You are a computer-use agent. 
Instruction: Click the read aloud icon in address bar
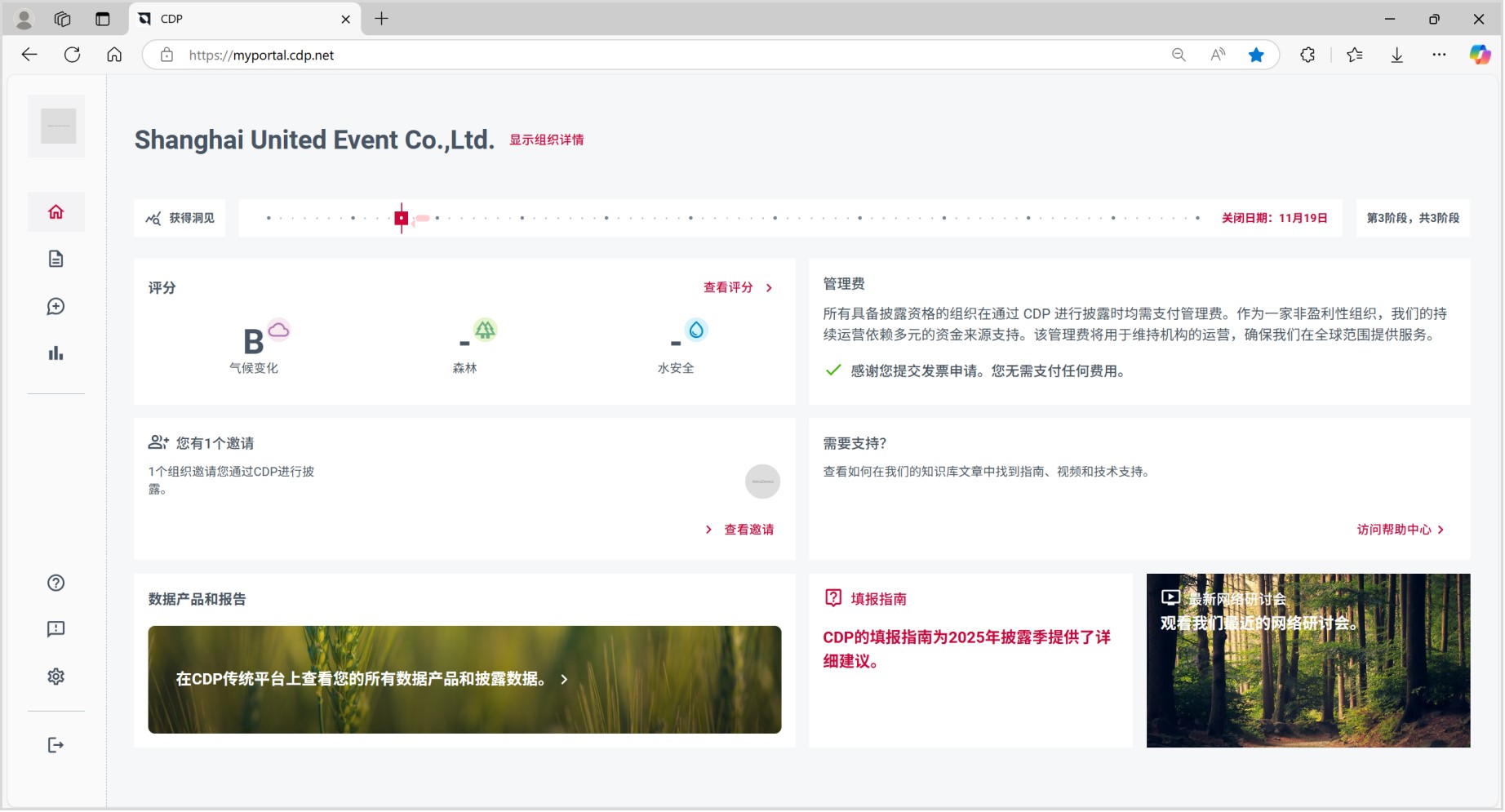click(x=1218, y=55)
